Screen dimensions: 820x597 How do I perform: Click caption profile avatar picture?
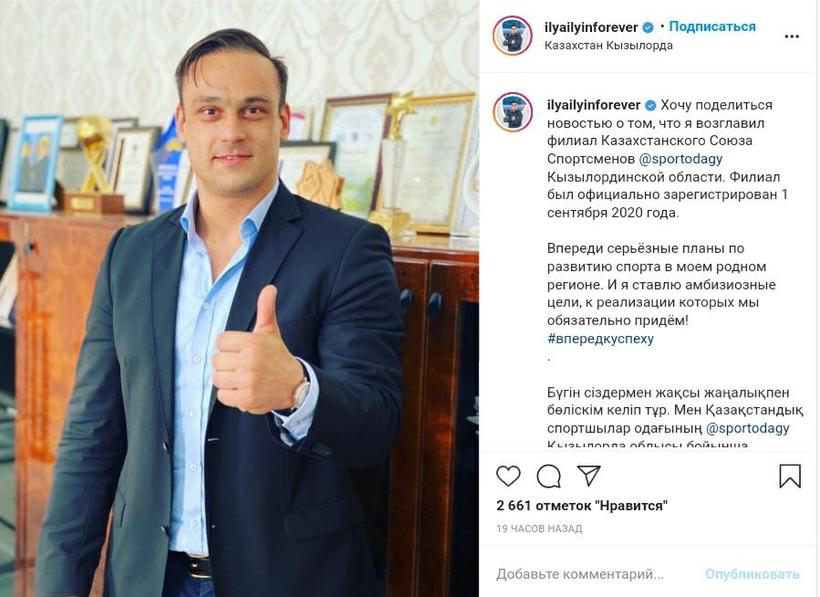tap(512, 112)
